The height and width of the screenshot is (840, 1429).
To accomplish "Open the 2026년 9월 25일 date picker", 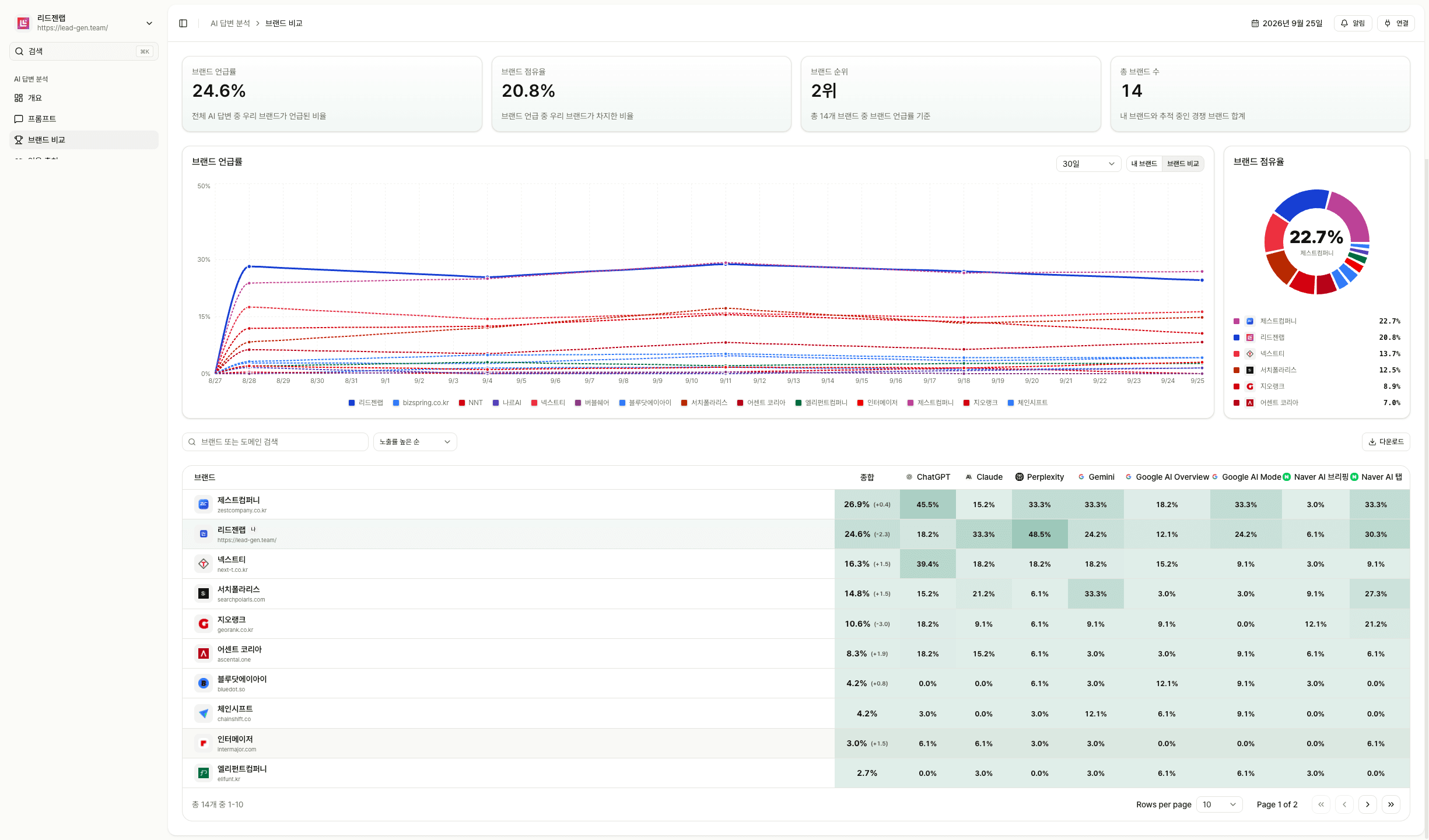I will [x=1287, y=23].
